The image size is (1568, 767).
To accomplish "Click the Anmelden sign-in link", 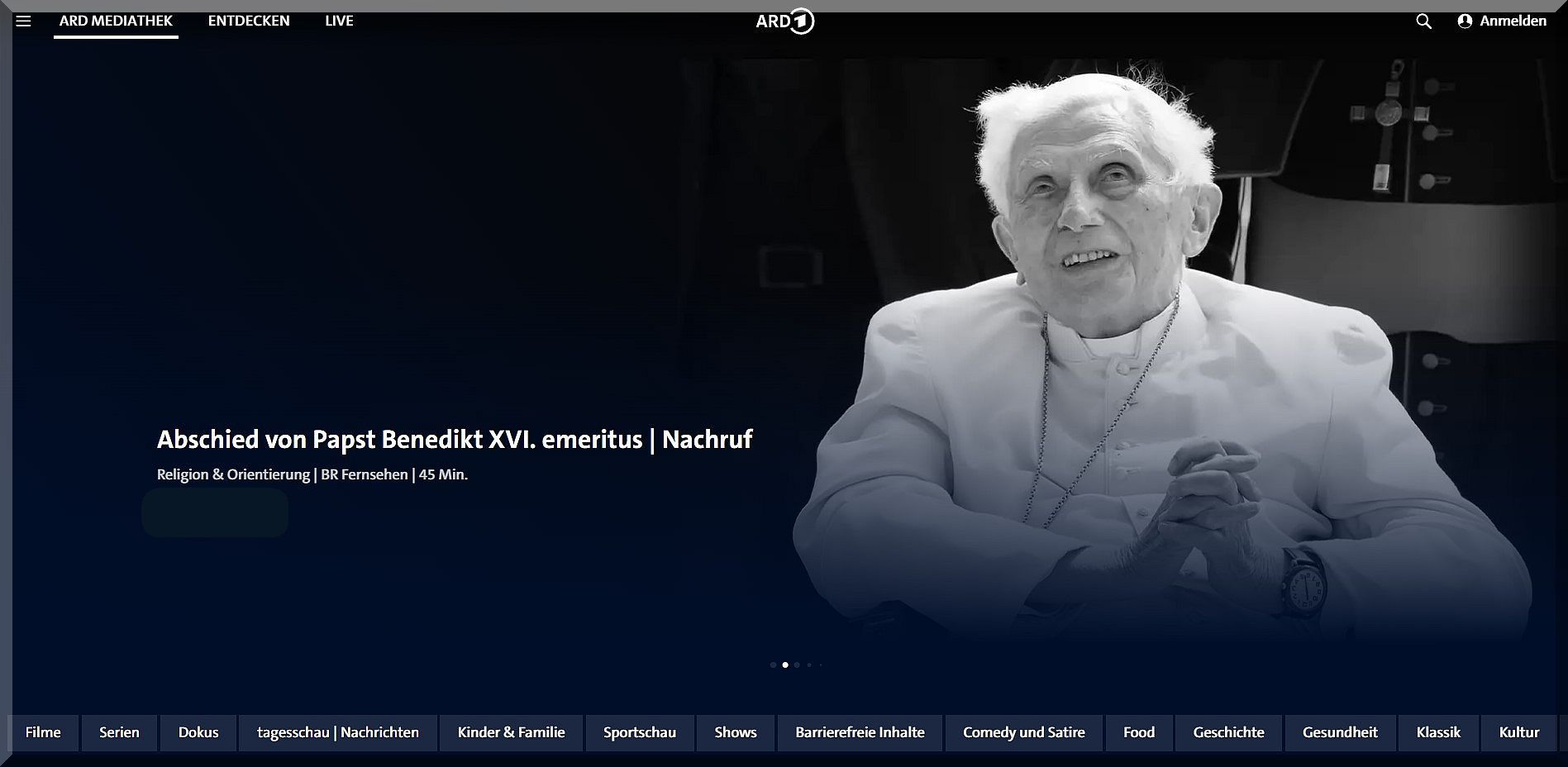I will tap(1513, 21).
